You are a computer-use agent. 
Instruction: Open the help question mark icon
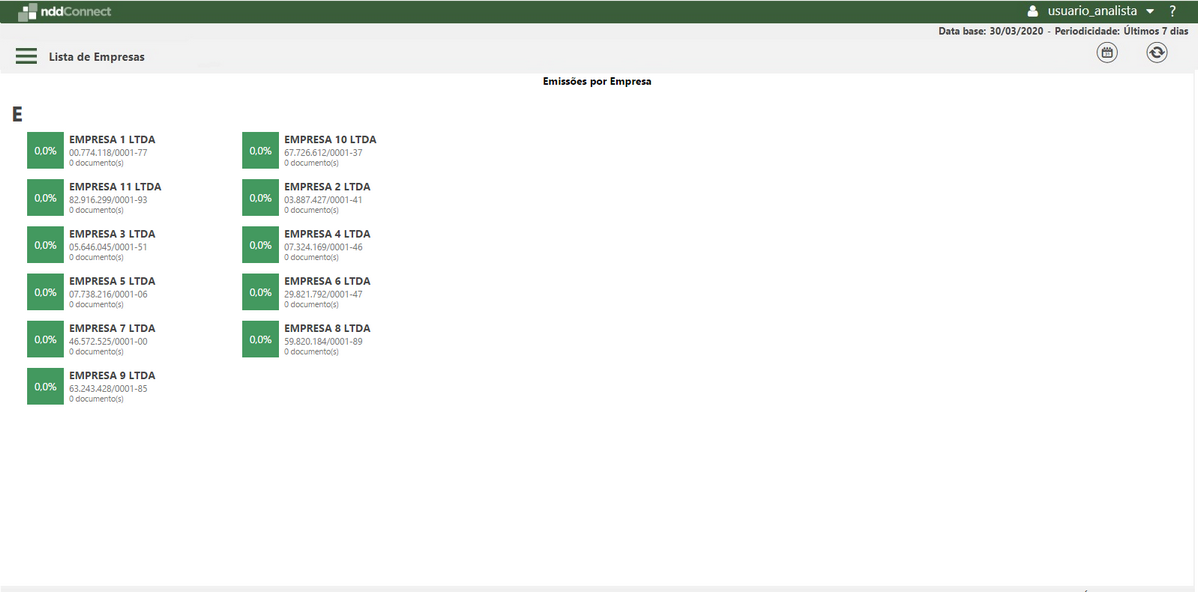1172,11
